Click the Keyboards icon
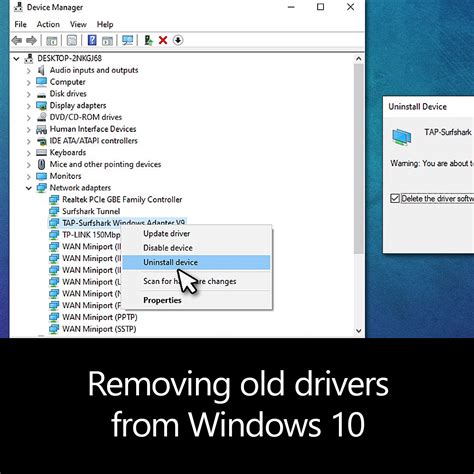474x474 pixels. pyautogui.click(x=41, y=153)
